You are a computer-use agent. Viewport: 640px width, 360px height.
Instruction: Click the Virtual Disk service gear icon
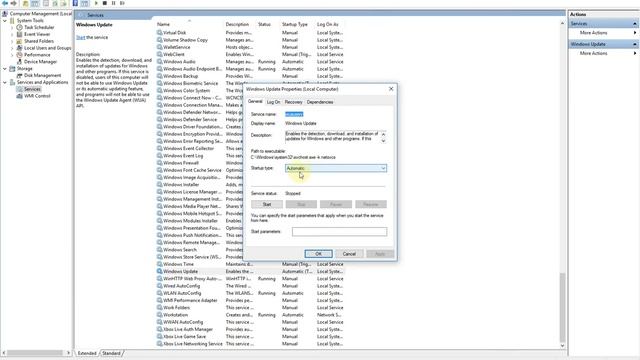160,33
